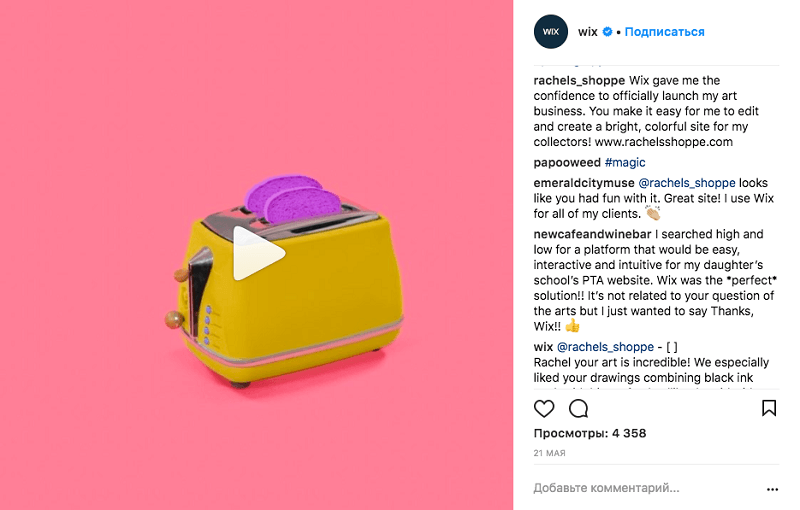Screen dimensions: 800x510
Task: Click the verified badge next to wix
Action: [607, 32]
